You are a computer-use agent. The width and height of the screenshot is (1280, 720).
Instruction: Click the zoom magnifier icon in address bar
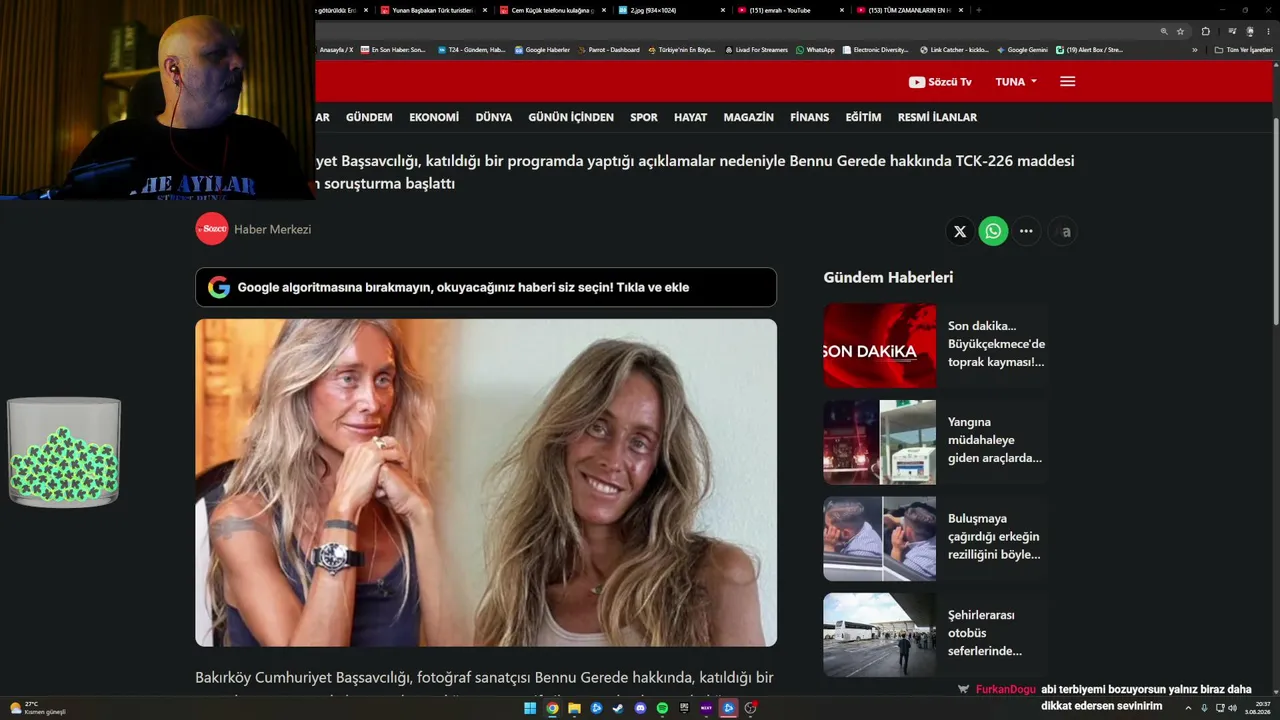(x=1164, y=31)
